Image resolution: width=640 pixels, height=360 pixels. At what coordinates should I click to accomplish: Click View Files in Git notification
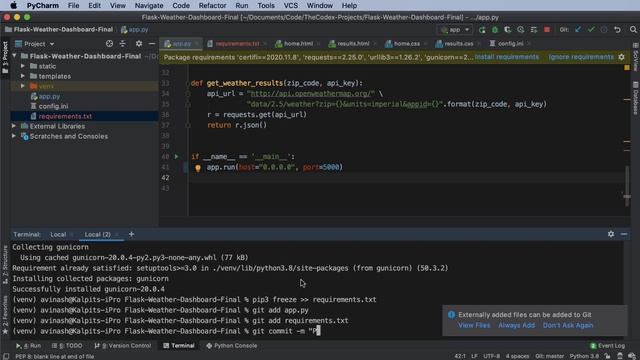tap(474, 325)
